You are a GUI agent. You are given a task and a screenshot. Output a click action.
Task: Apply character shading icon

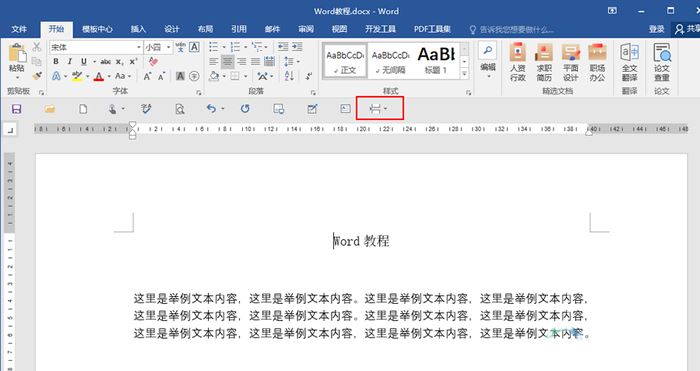(x=180, y=76)
